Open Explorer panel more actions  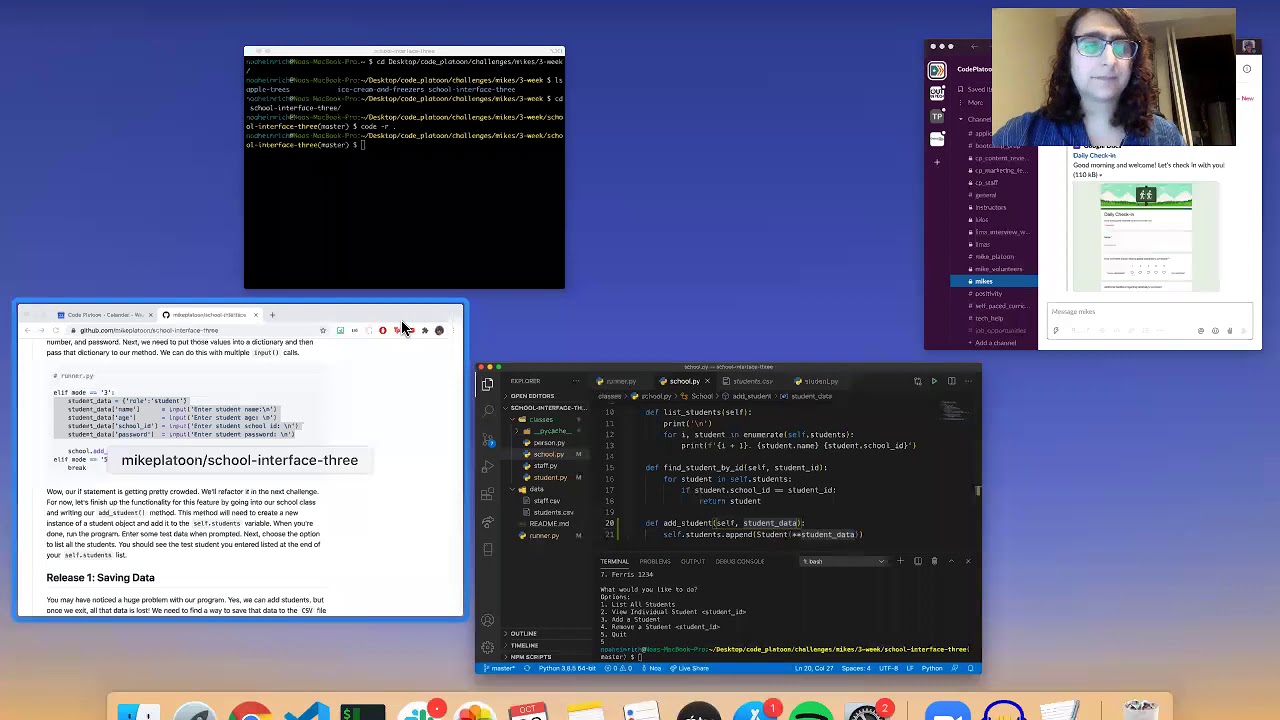tap(576, 381)
